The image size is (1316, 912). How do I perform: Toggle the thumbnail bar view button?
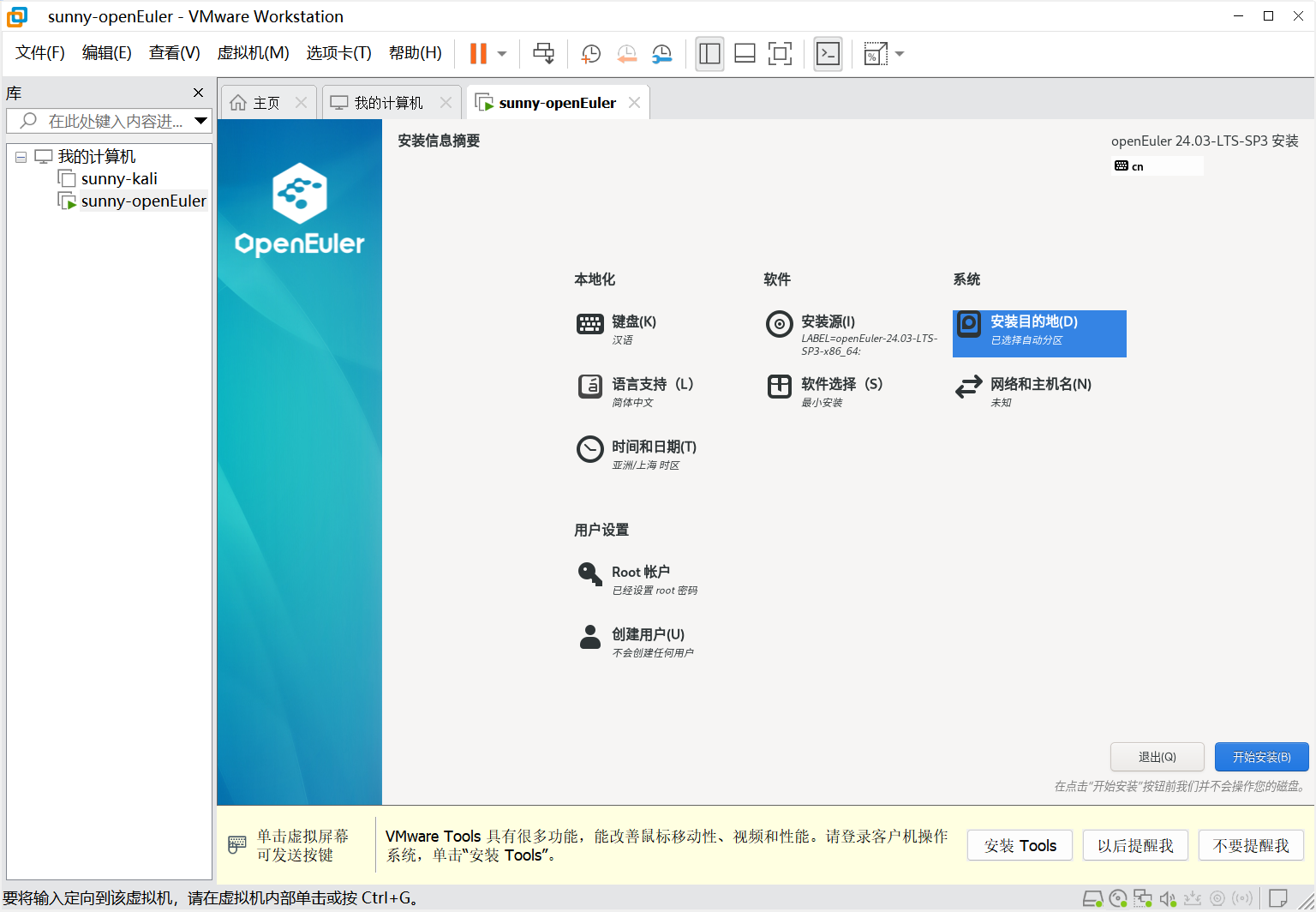pos(745,53)
